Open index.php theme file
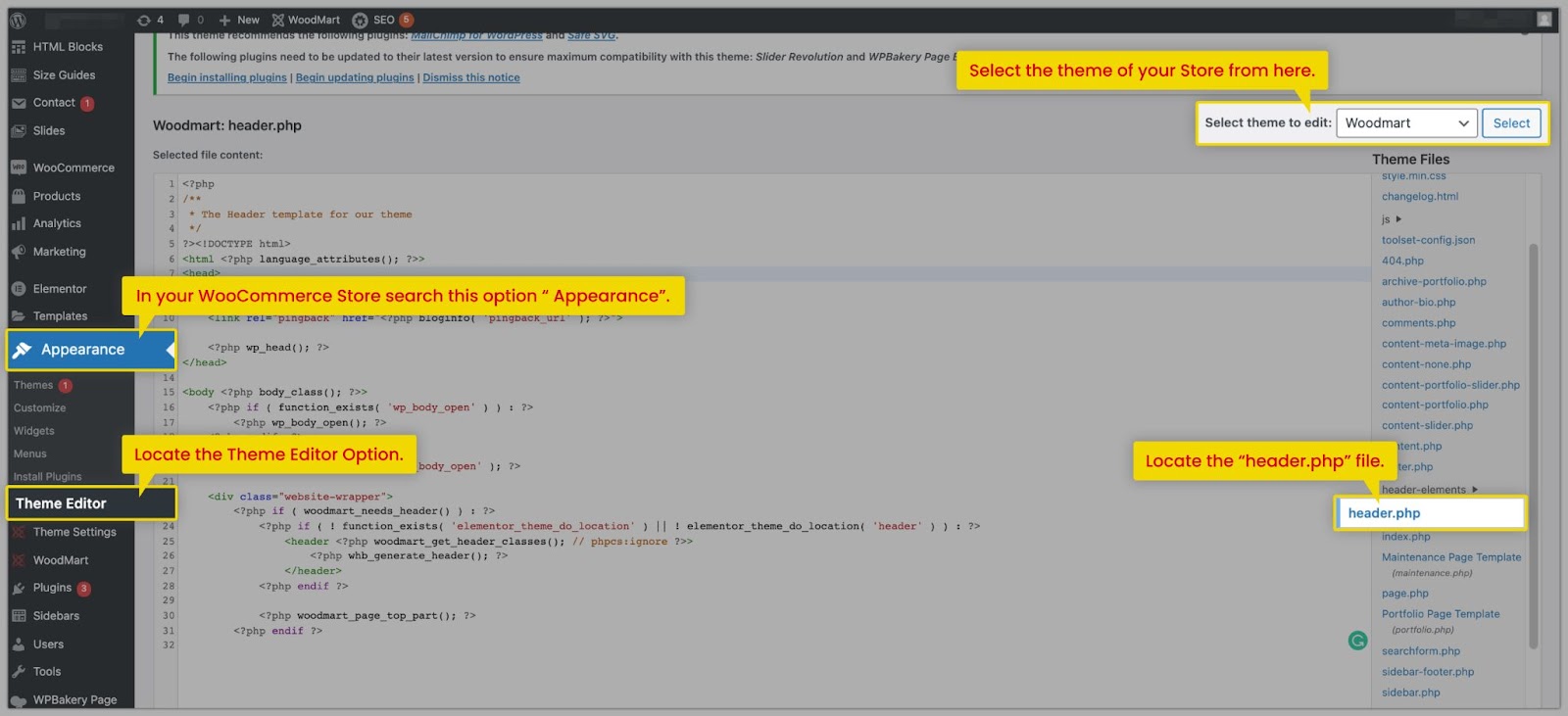This screenshot has height=716, width=1568. tap(1406, 537)
